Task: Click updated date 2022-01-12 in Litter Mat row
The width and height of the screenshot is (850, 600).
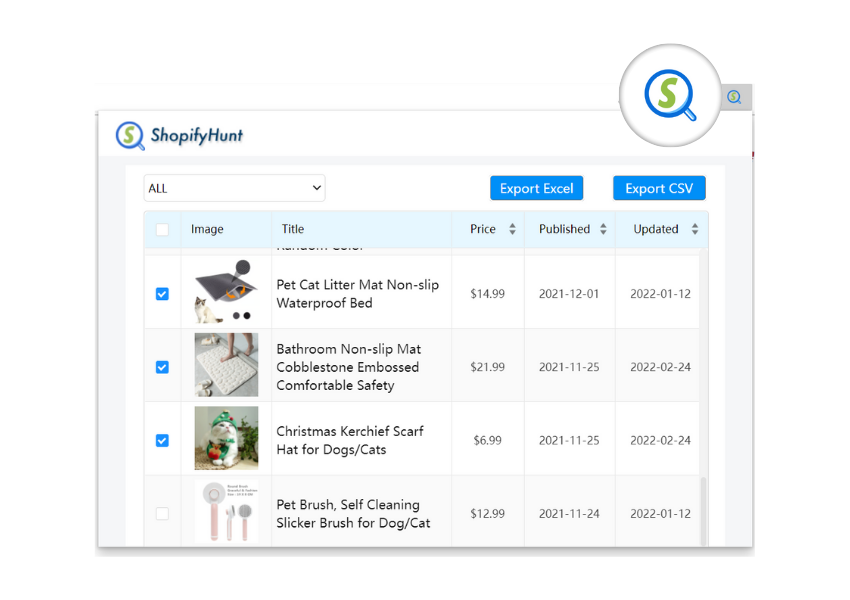Action: coord(660,294)
